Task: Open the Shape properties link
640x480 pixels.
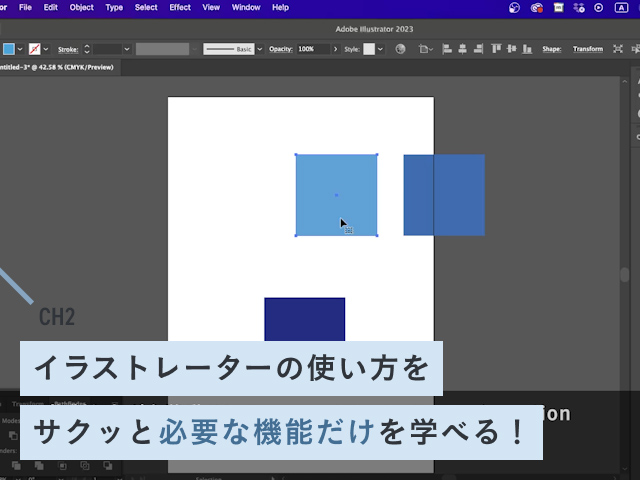Action: pos(551,49)
